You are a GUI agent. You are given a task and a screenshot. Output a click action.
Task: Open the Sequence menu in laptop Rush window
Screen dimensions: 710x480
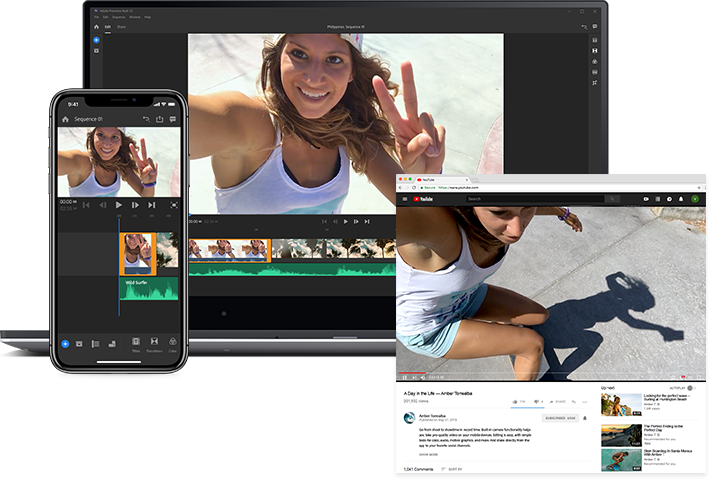(x=119, y=17)
